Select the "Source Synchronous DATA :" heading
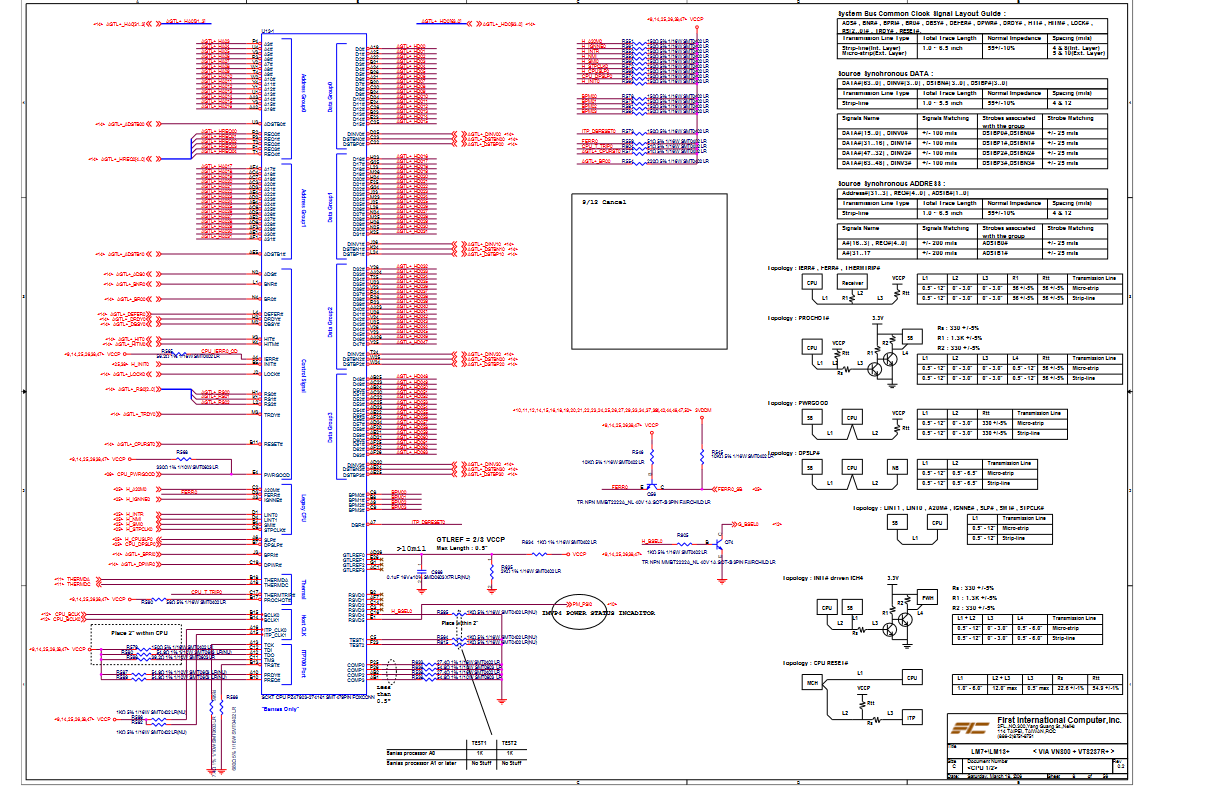 click(886, 73)
